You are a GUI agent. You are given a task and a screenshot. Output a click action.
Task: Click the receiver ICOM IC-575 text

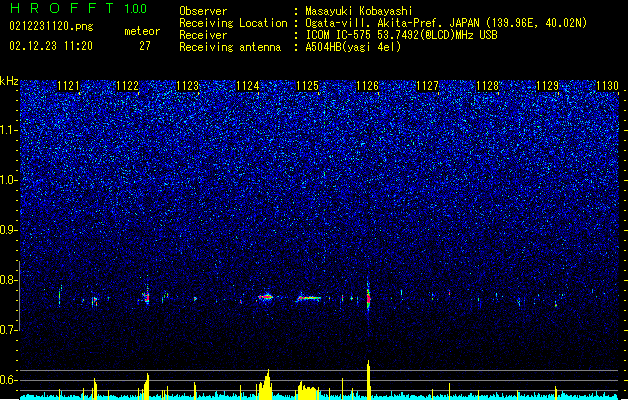tap(401, 35)
